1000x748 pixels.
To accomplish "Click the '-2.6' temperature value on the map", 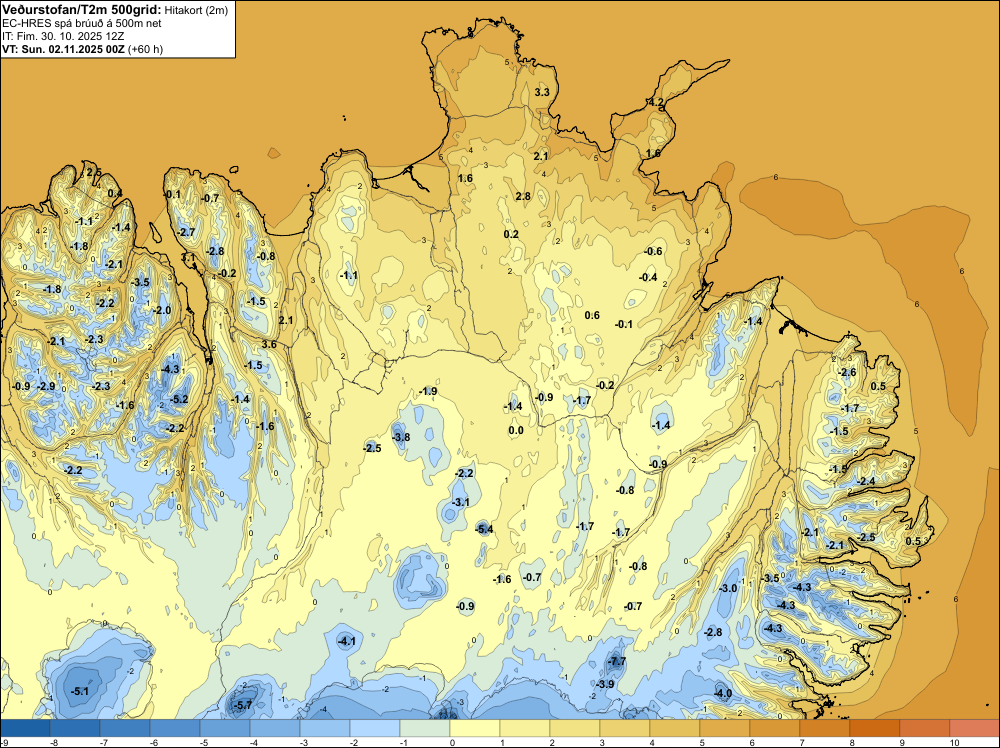I will [x=847, y=372].
